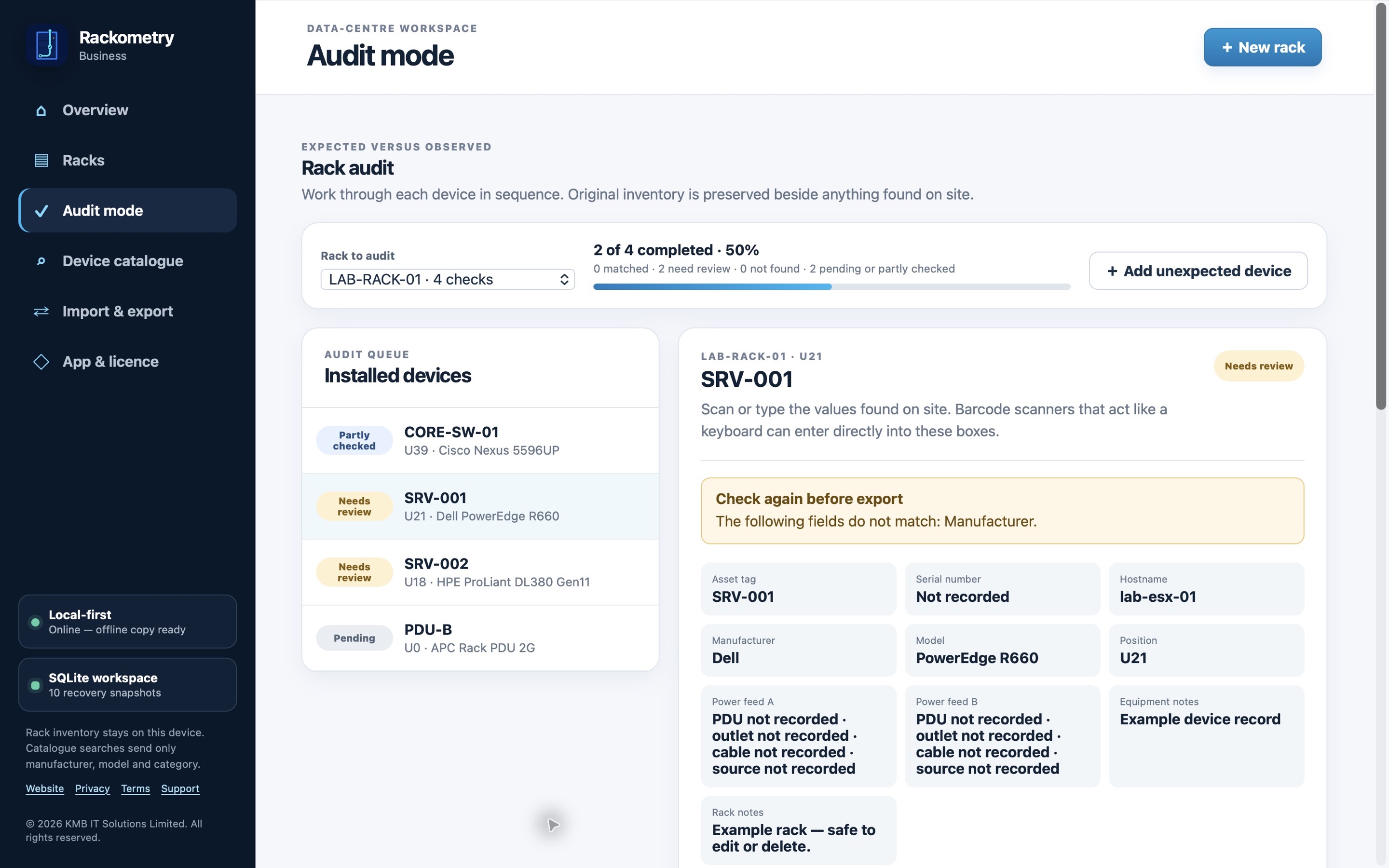This screenshot has height=868, width=1389.
Task: Select SRV-001 in installed devices
Action: (x=480, y=506)
